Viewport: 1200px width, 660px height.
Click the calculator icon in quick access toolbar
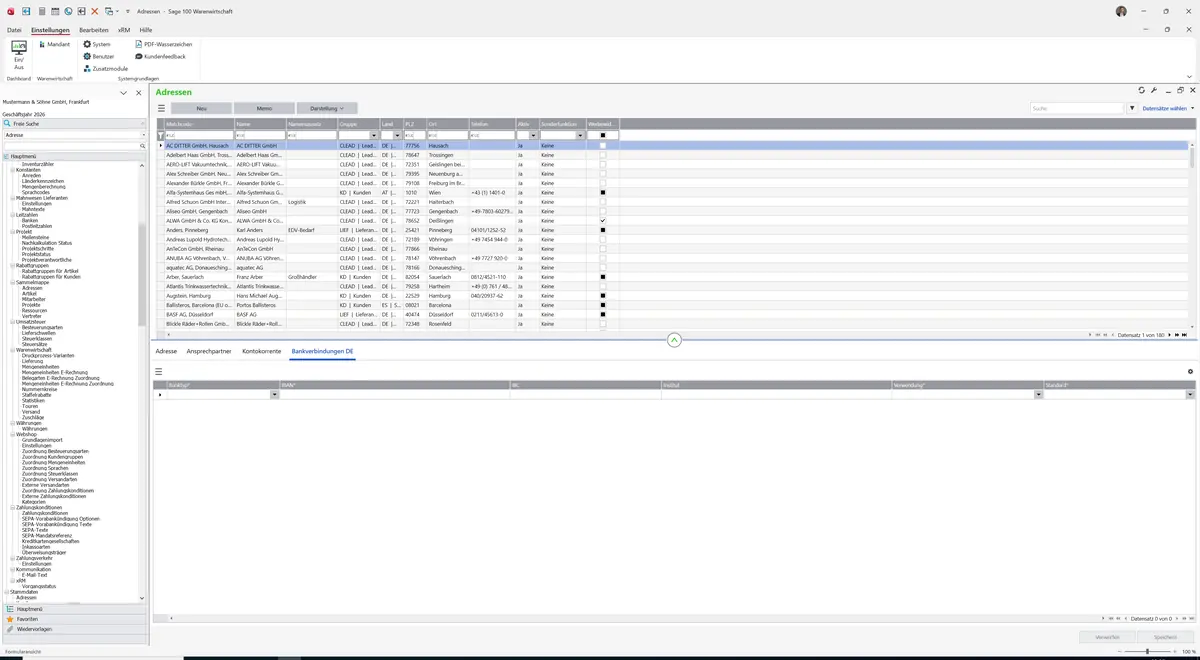click(x=40, y=11)
